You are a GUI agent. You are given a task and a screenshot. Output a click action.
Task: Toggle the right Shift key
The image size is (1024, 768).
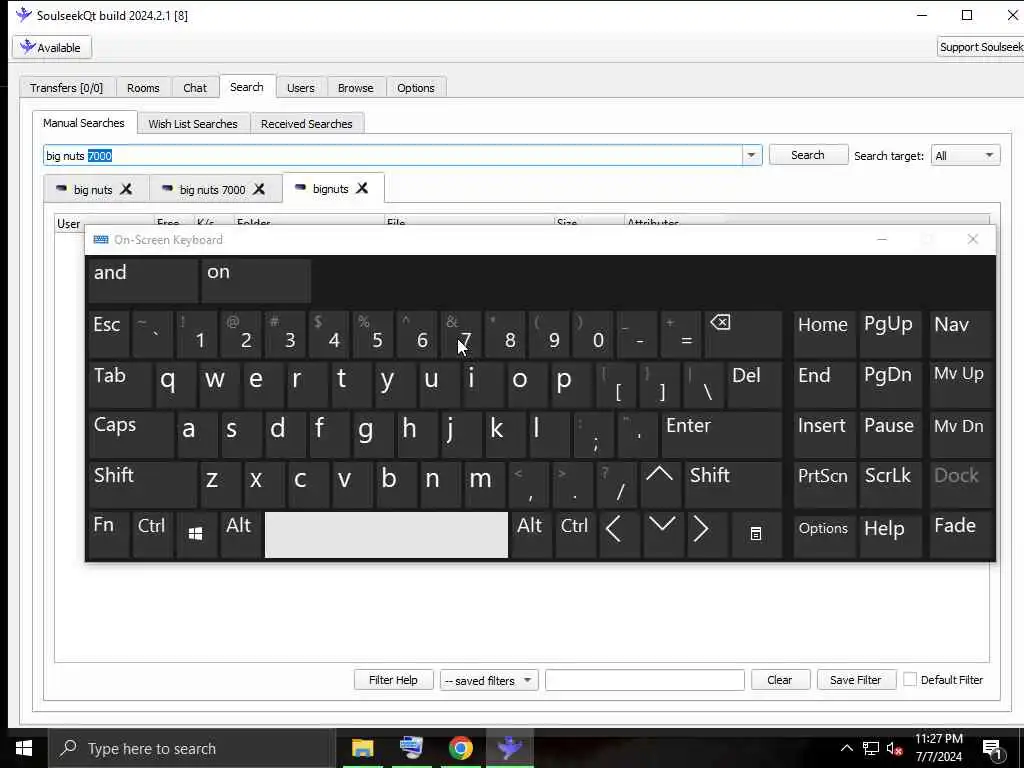tap(734, 485)
